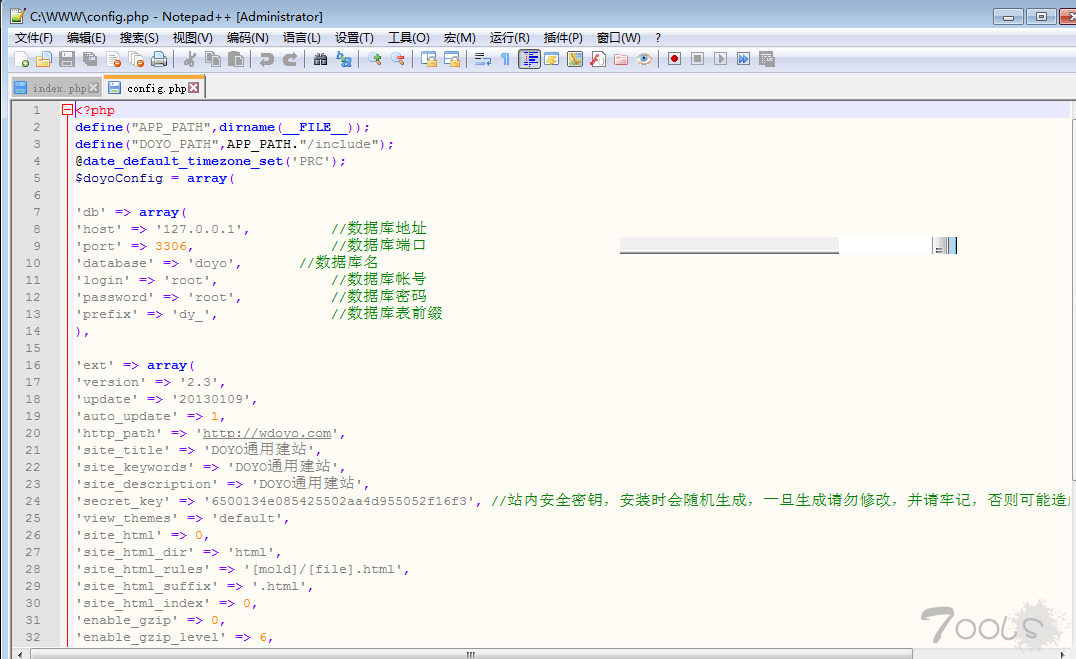Toggle the indent guide toolbar button

pyautogui.click(x=529, y=60)
